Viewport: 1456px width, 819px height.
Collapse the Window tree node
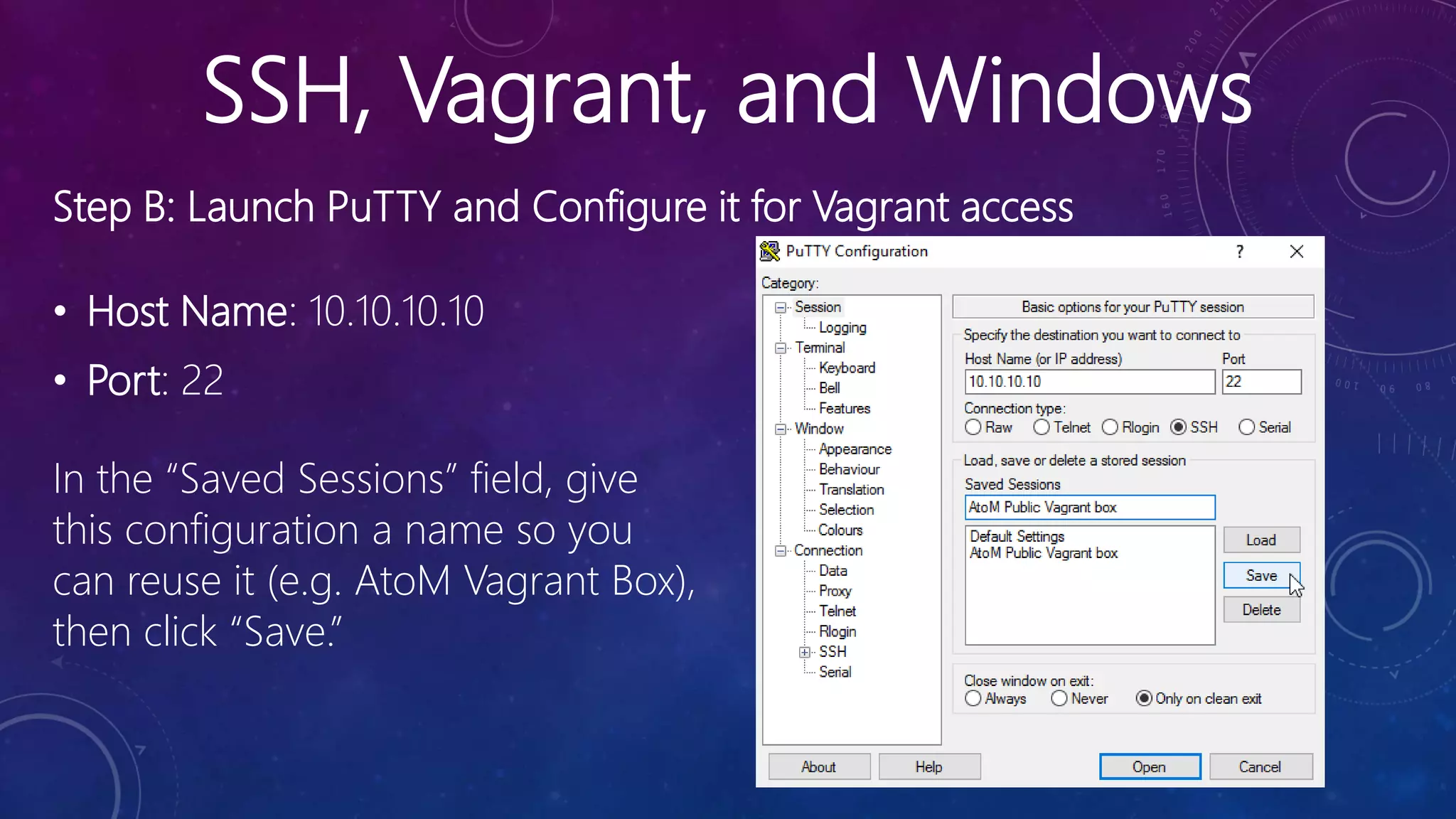pyautogui.click(x=781, y=429)
